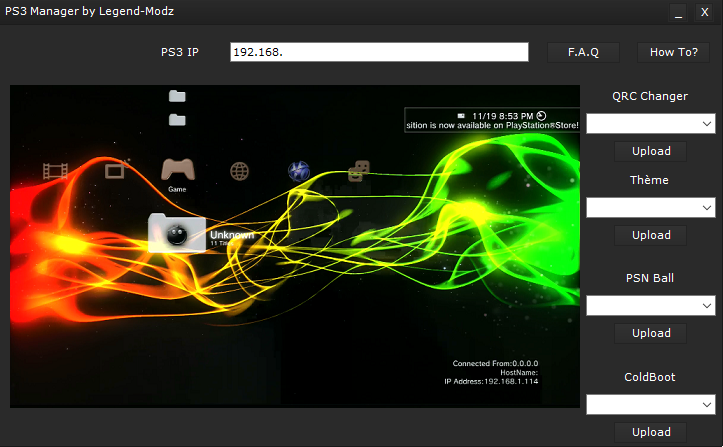Upload the selected PSN Ball
Screen dimensions: 723x447
pos(651,334)
